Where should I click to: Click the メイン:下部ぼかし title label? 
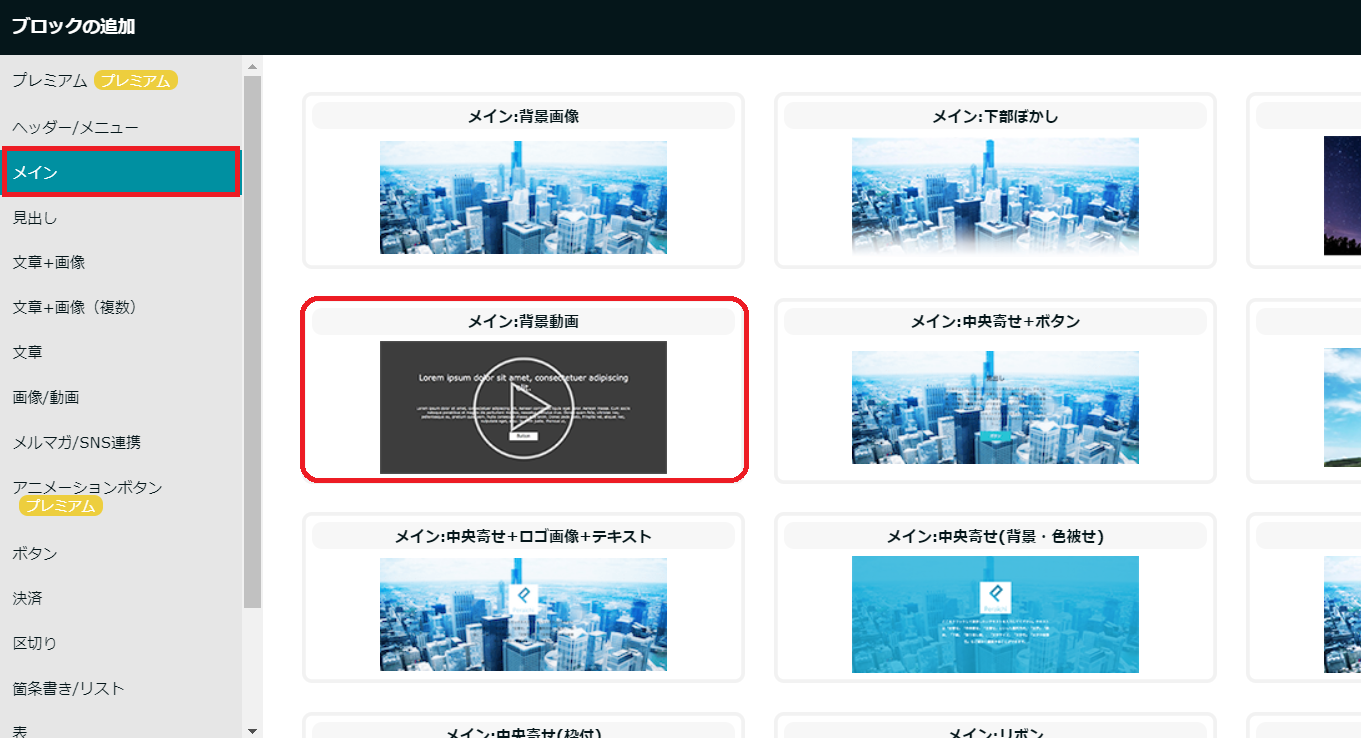point(995,116)
